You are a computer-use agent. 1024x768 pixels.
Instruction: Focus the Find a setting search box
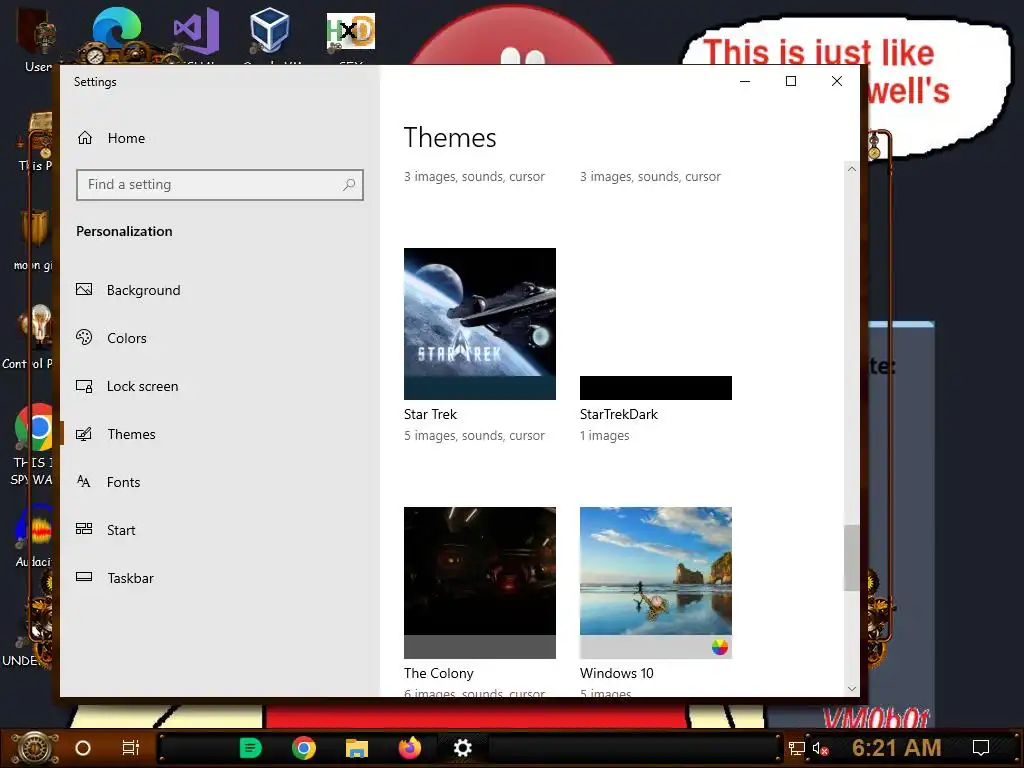[219, 185]
